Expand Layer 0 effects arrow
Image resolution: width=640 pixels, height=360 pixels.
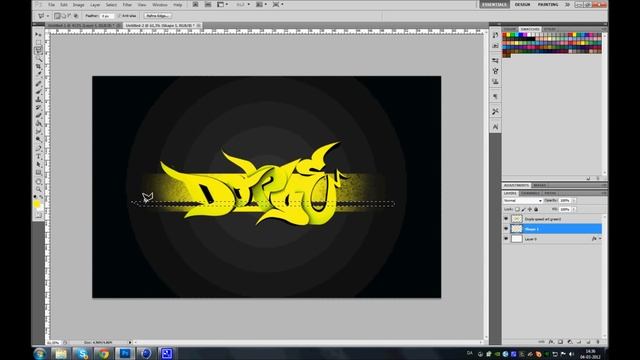tap(600, 238)
